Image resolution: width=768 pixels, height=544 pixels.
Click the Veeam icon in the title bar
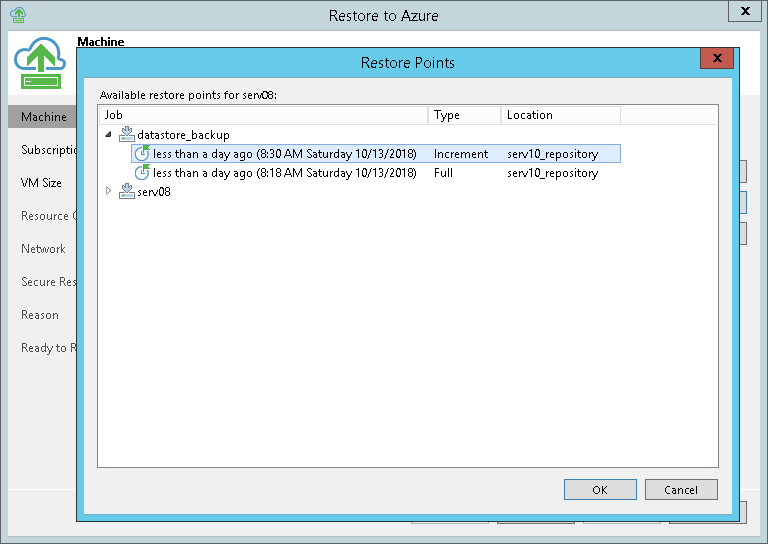pyautogui.click(x=19, y=15)
